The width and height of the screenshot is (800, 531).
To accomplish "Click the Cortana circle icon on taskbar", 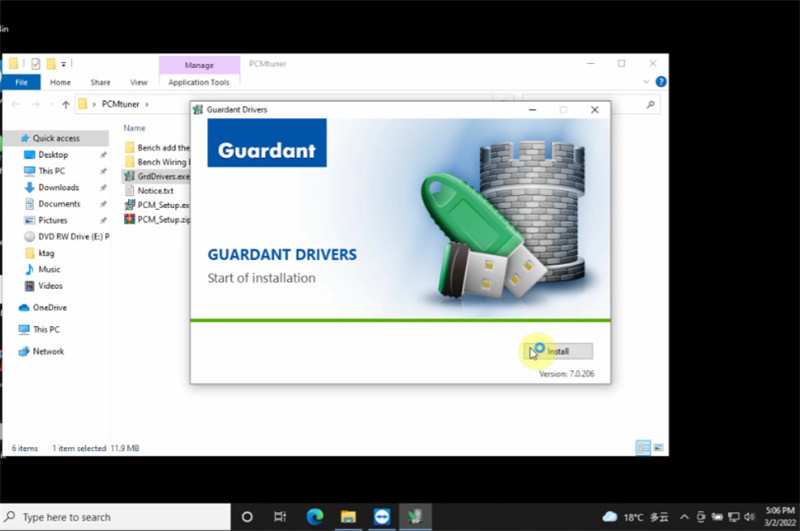I will (x=248, y=517).
